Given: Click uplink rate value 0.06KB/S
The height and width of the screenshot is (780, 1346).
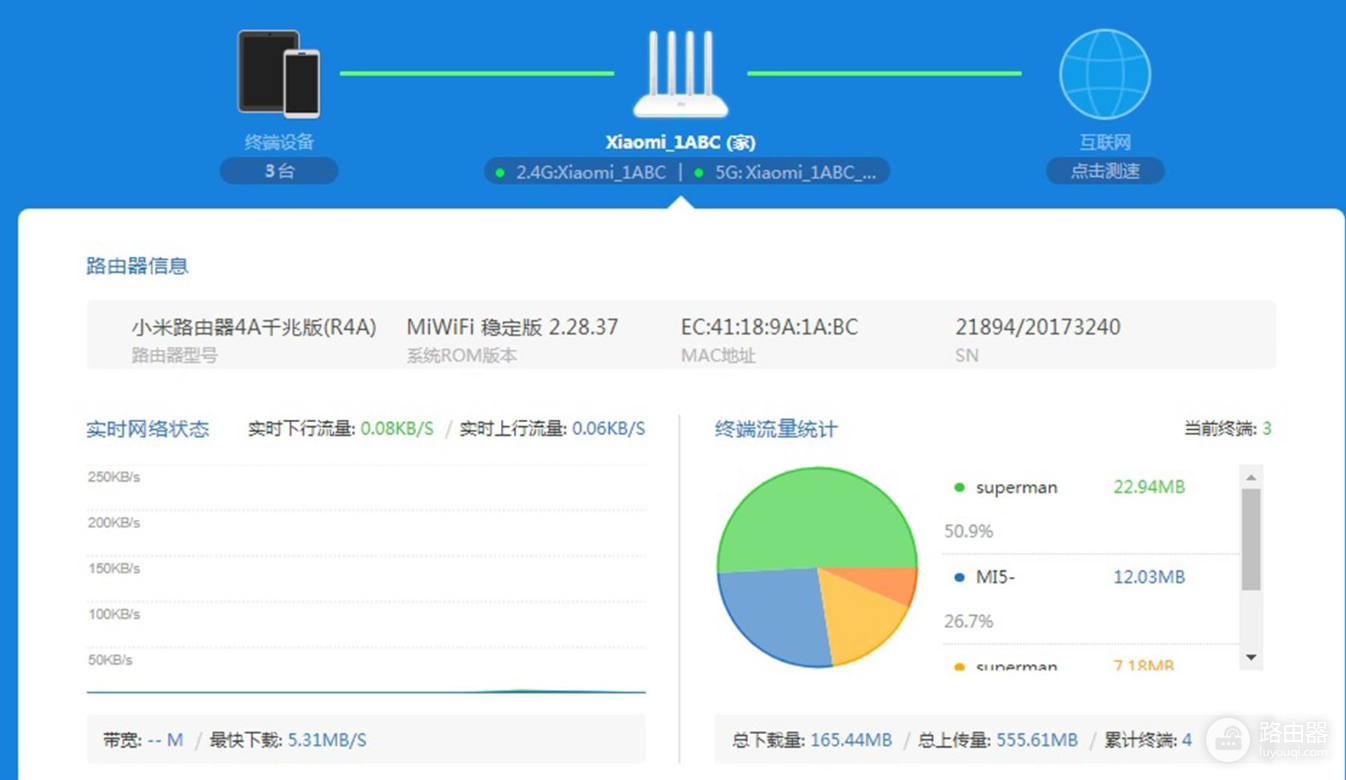Looking at the screenshot, I should (x=608, y=429).
